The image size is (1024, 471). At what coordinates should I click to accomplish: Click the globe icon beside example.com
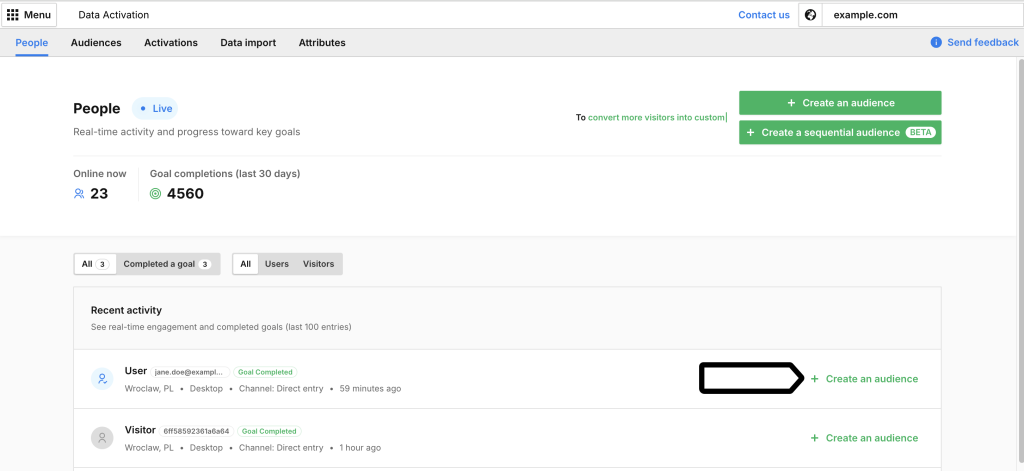click(810, 15)
